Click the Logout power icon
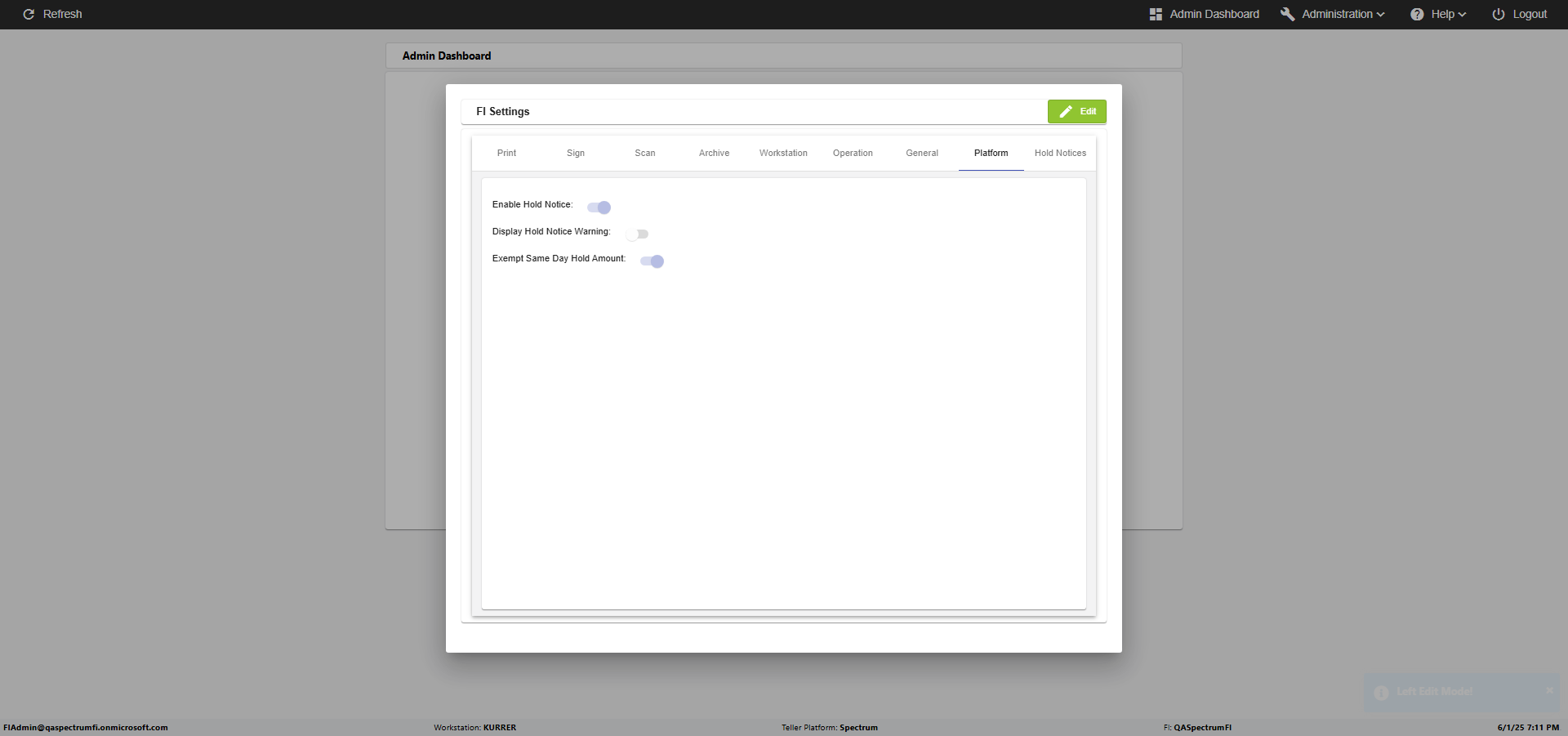The height and width of the screenshot is (736, 1568). pos(1499,15)
